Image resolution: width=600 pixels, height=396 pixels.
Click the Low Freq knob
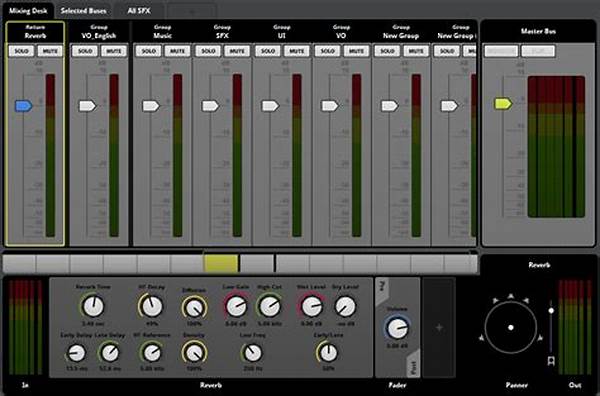pyautogui.click(x=253, y=353)
